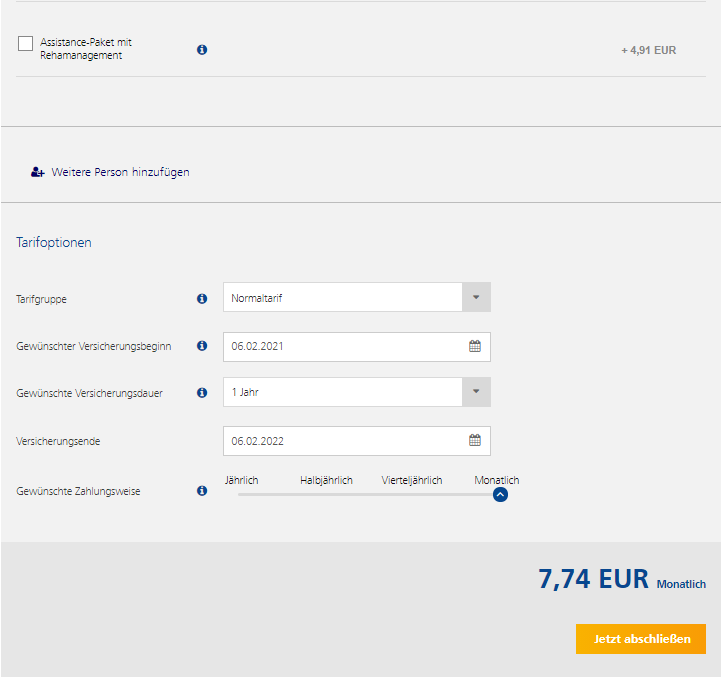Screen dimensions: 721x678
Task: Click Jetzt abschließen button
Action: pyautogui.click(x=641, y=639)
